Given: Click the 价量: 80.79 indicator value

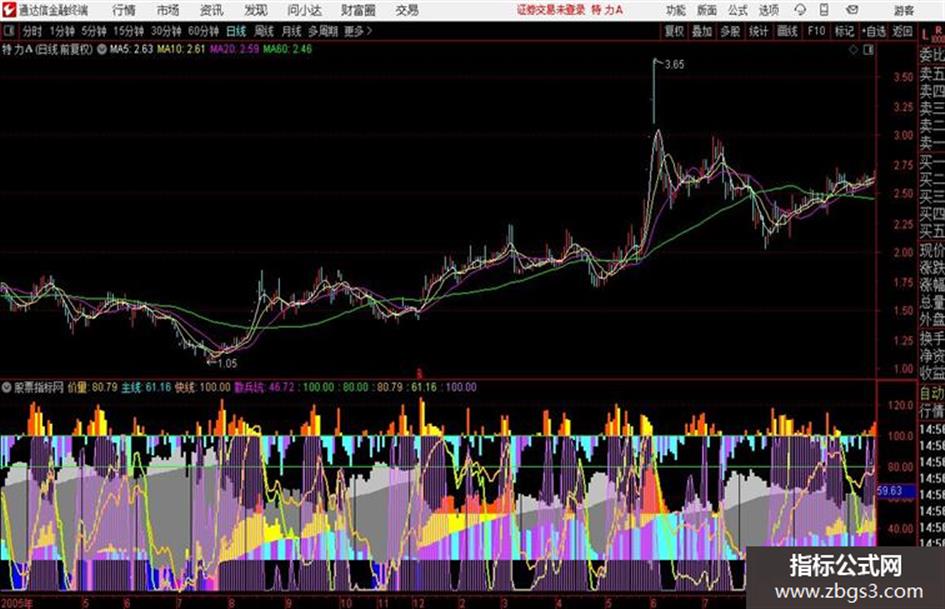Looking at the screenshot, I should click(x=92, y=387).
